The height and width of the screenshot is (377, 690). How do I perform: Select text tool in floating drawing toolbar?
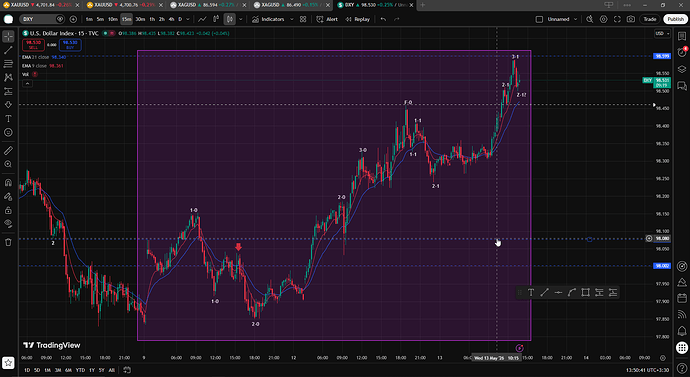pos(531,293)
